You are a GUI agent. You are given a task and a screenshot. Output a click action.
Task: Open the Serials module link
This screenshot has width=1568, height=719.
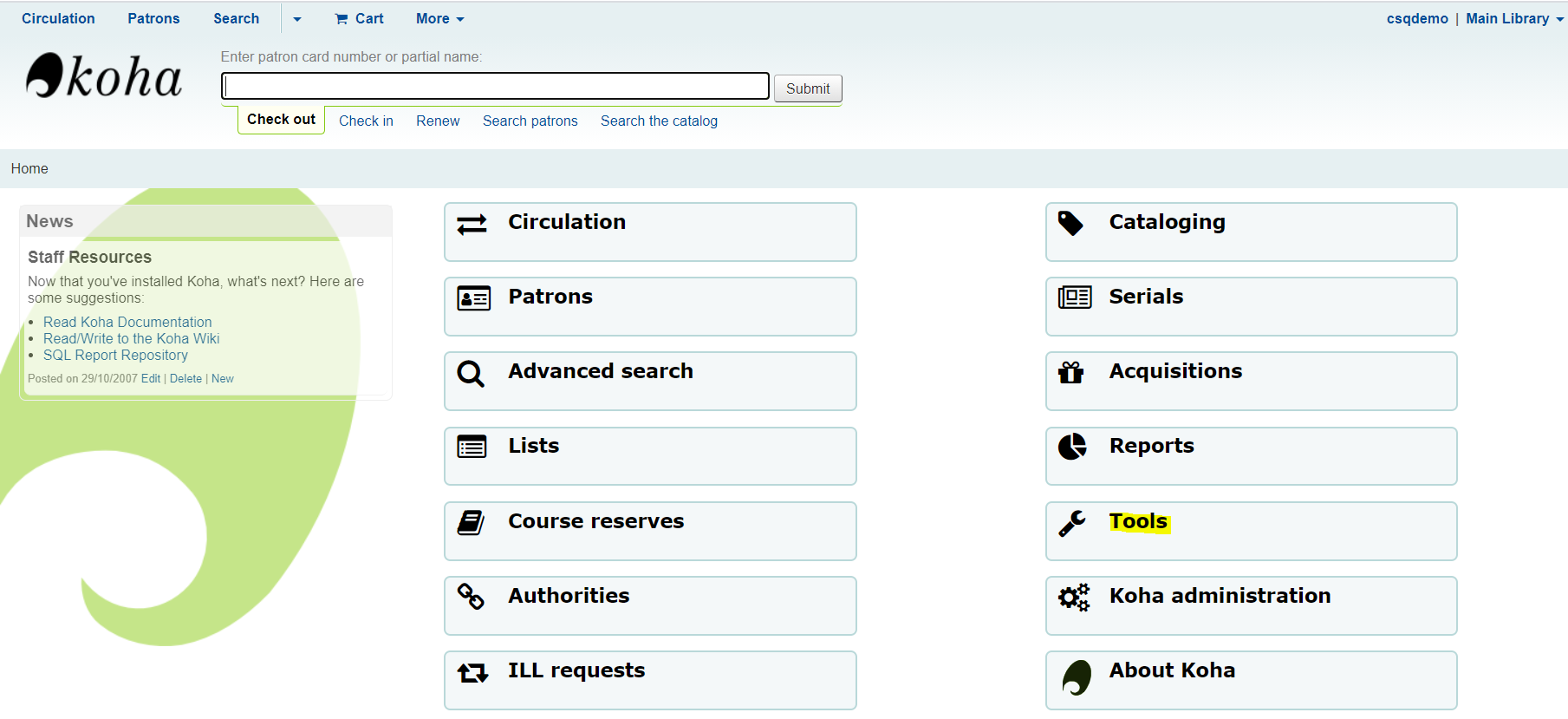(1252, 306)
